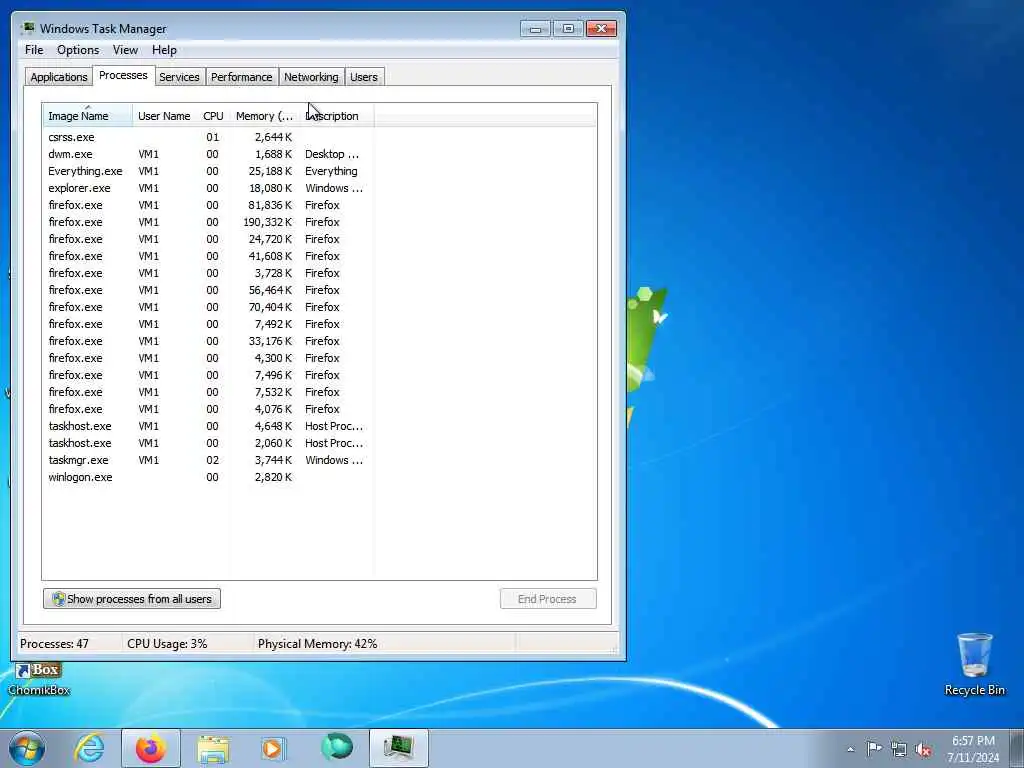Image resolution: width=1024 pixels, height=768 pixels.
Task: Click the CPU Usage: 3% status entry
Action: (x=167, y=643)
